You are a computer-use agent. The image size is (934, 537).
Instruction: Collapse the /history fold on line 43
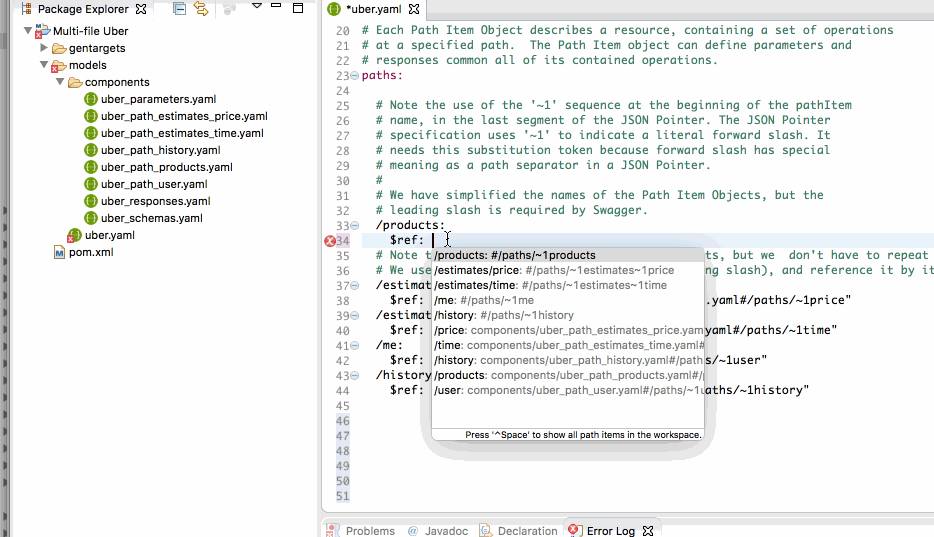coord(354,376)
